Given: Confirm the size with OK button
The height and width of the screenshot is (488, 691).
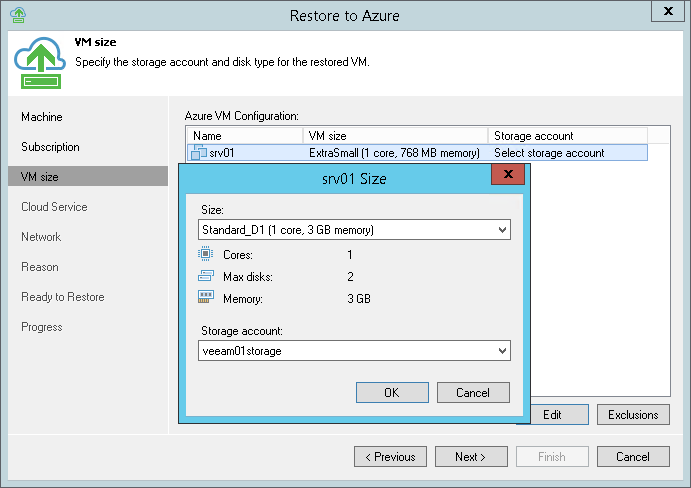Looking at the screenshot, I should click(392, 393).
